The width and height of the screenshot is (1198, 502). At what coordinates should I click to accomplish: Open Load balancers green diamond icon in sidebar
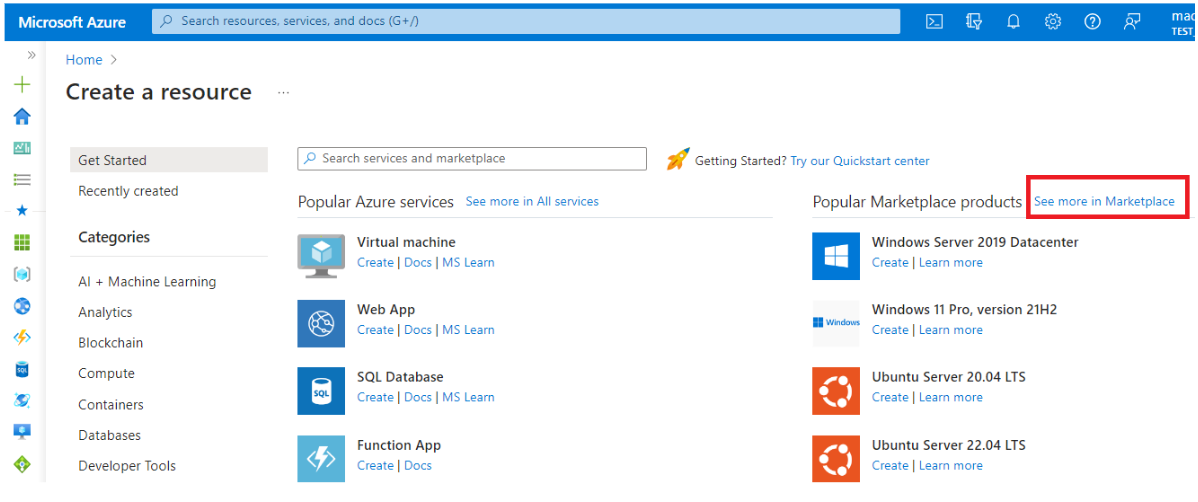tap(22, 463)
